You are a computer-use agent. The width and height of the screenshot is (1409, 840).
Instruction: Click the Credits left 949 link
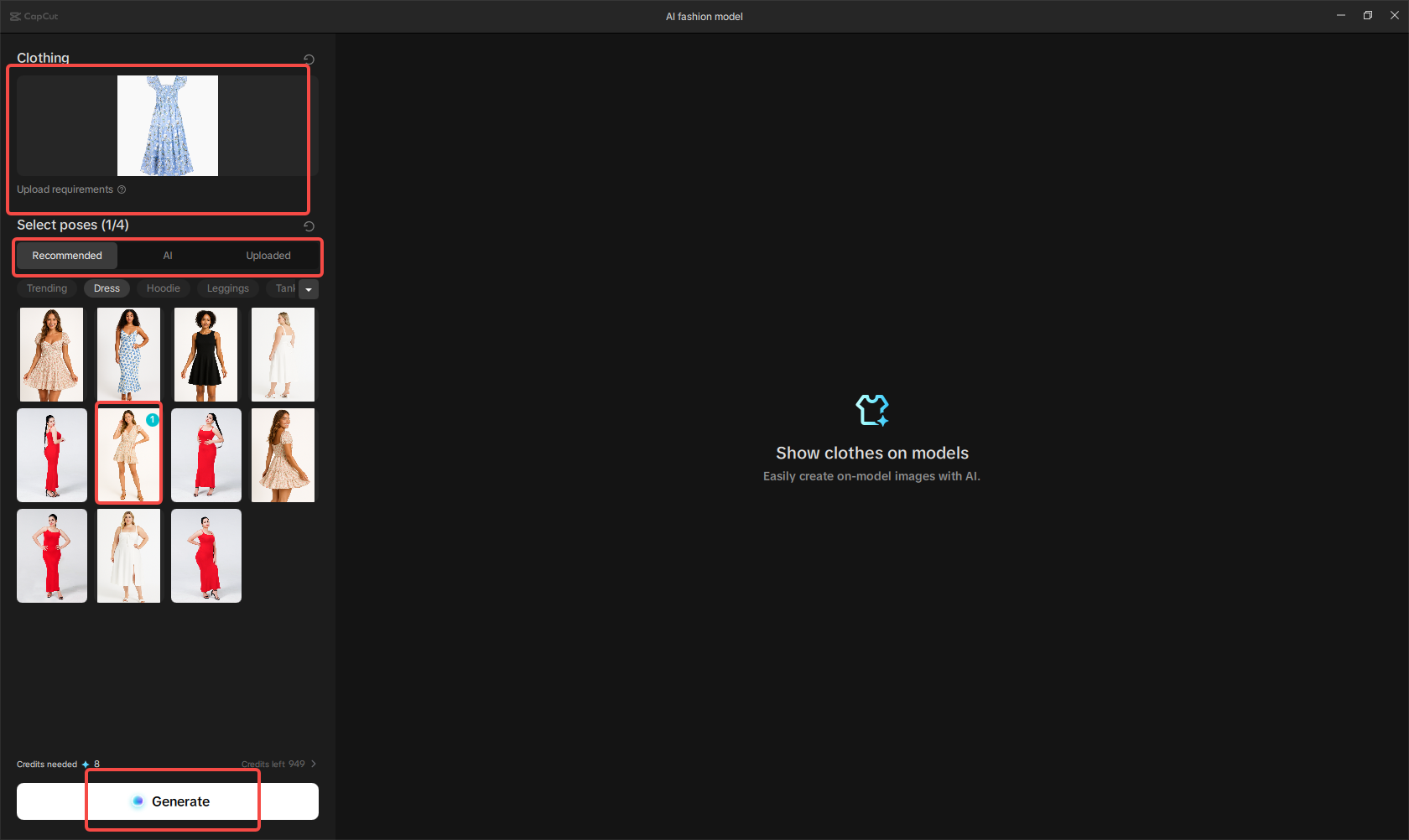coord(273,764)
